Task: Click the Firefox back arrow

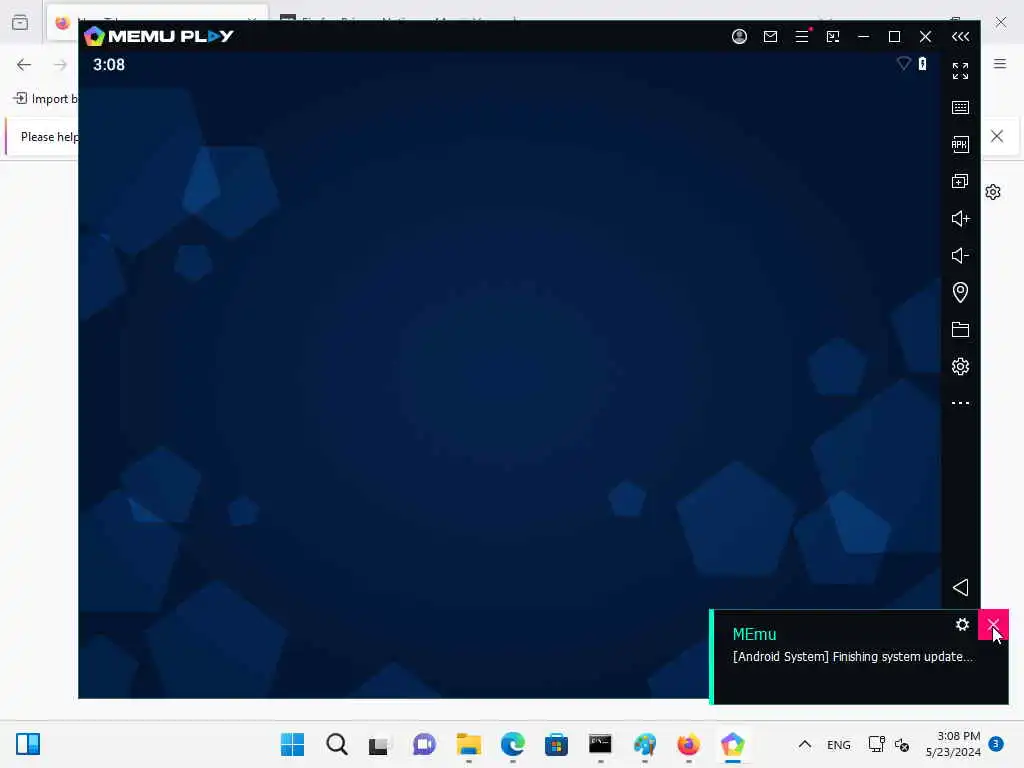Action: click(24, 64)
